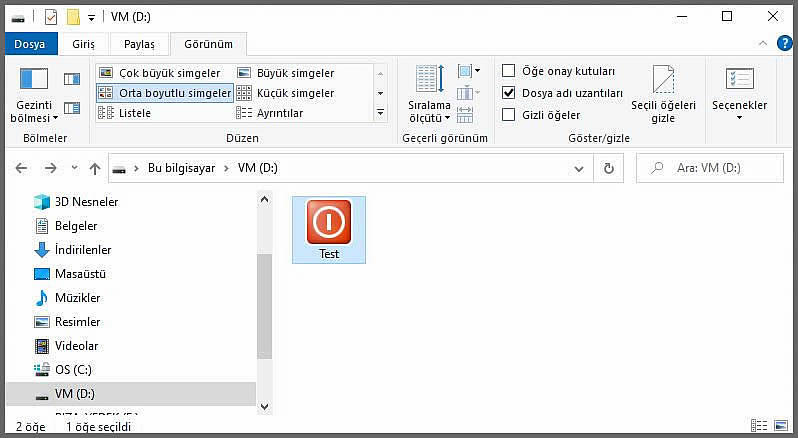This screenshot has height=438, width=798.
Task: Switch to large thumbnails via status bar icon
Action: point(781,425)
